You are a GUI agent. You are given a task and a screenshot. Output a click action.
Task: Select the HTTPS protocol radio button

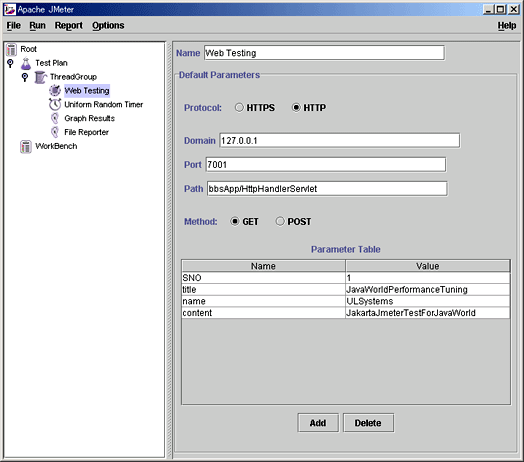pos(239,108)
